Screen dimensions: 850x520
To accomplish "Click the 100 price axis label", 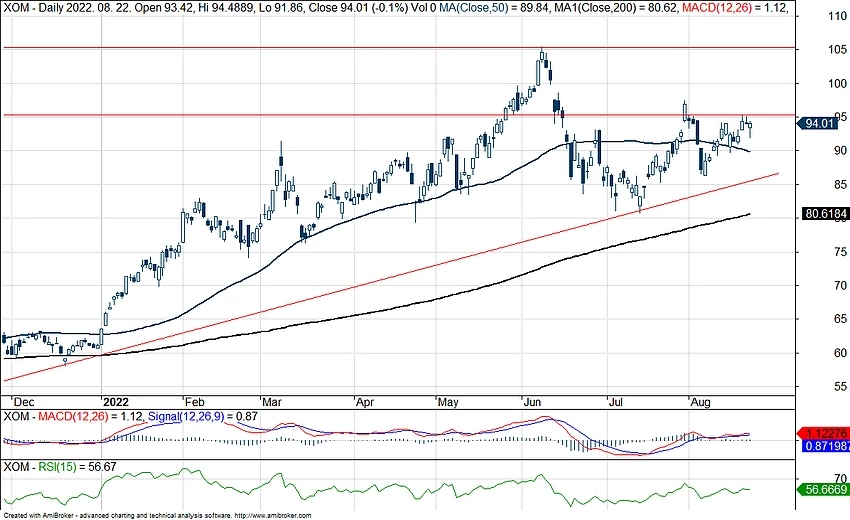I will [838, 84].
